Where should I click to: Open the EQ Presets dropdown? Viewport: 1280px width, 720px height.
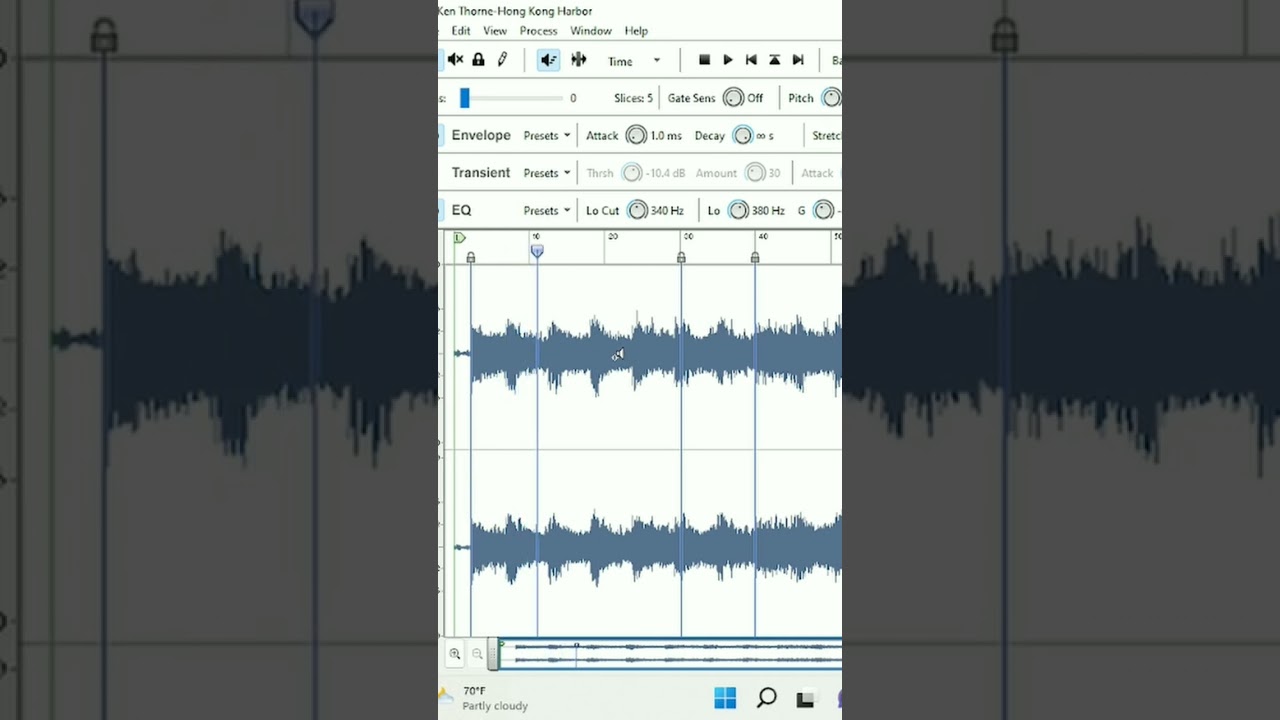[x=546, y=211]
